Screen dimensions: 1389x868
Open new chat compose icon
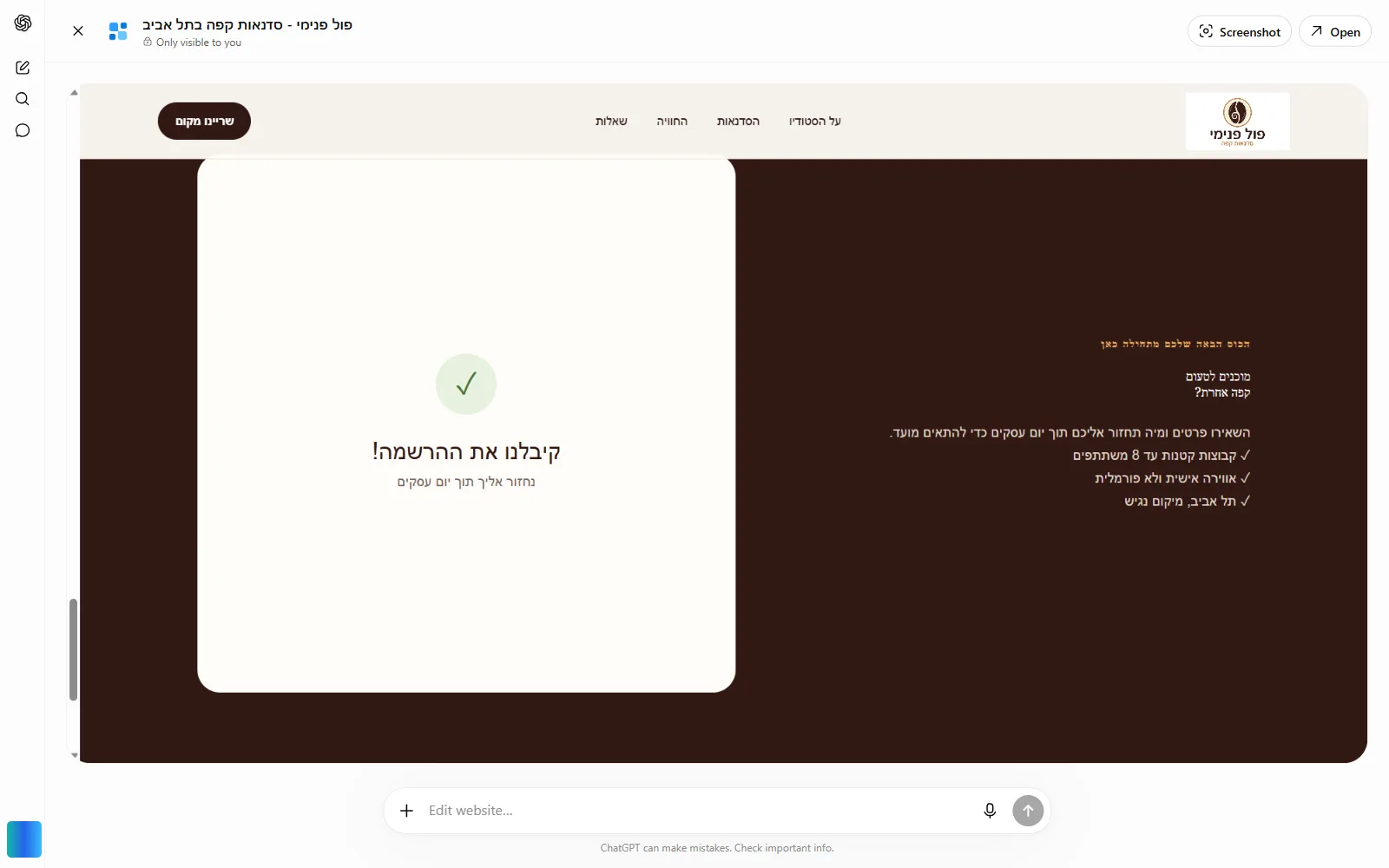pyautogui.click(x=23, y=68)
